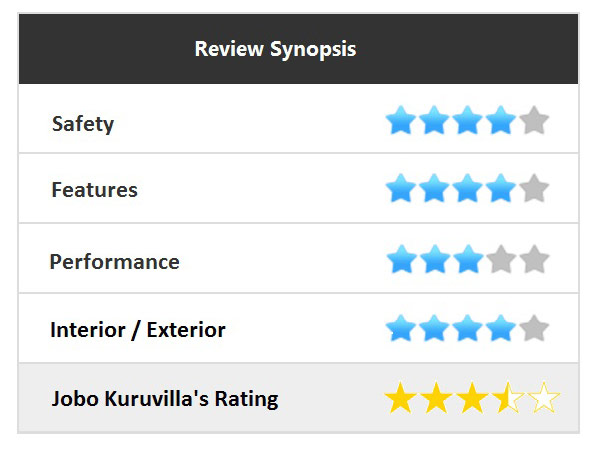Click the first blue star for Safety
Image resolution: width=600 pixels, height=450 pixels.
401,122
